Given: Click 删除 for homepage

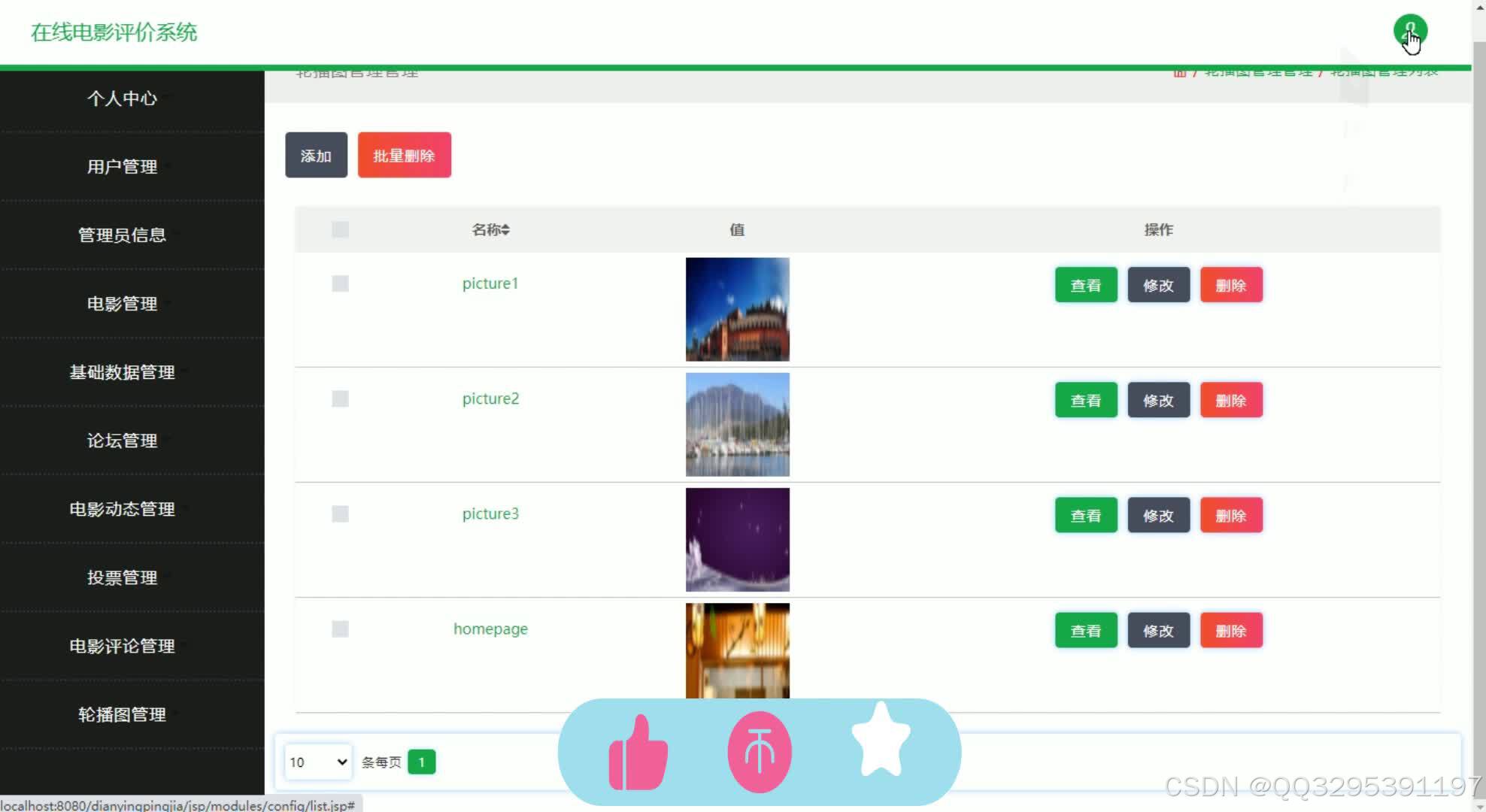Looking at the screenshot, I should click(x=1231, y=630).
